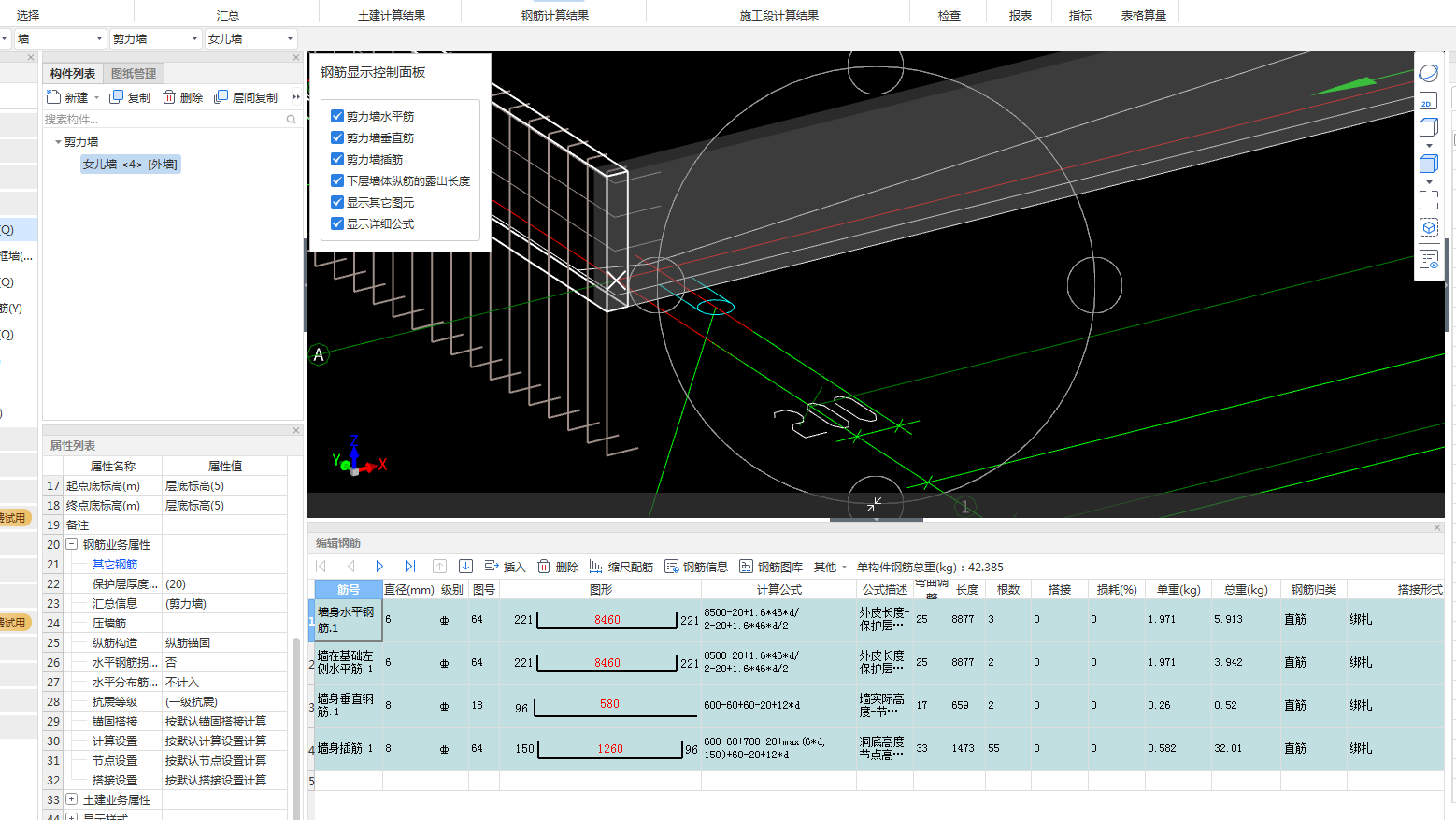Go to first rebar record icon
1456x820 pixels.
click(321, 567)
